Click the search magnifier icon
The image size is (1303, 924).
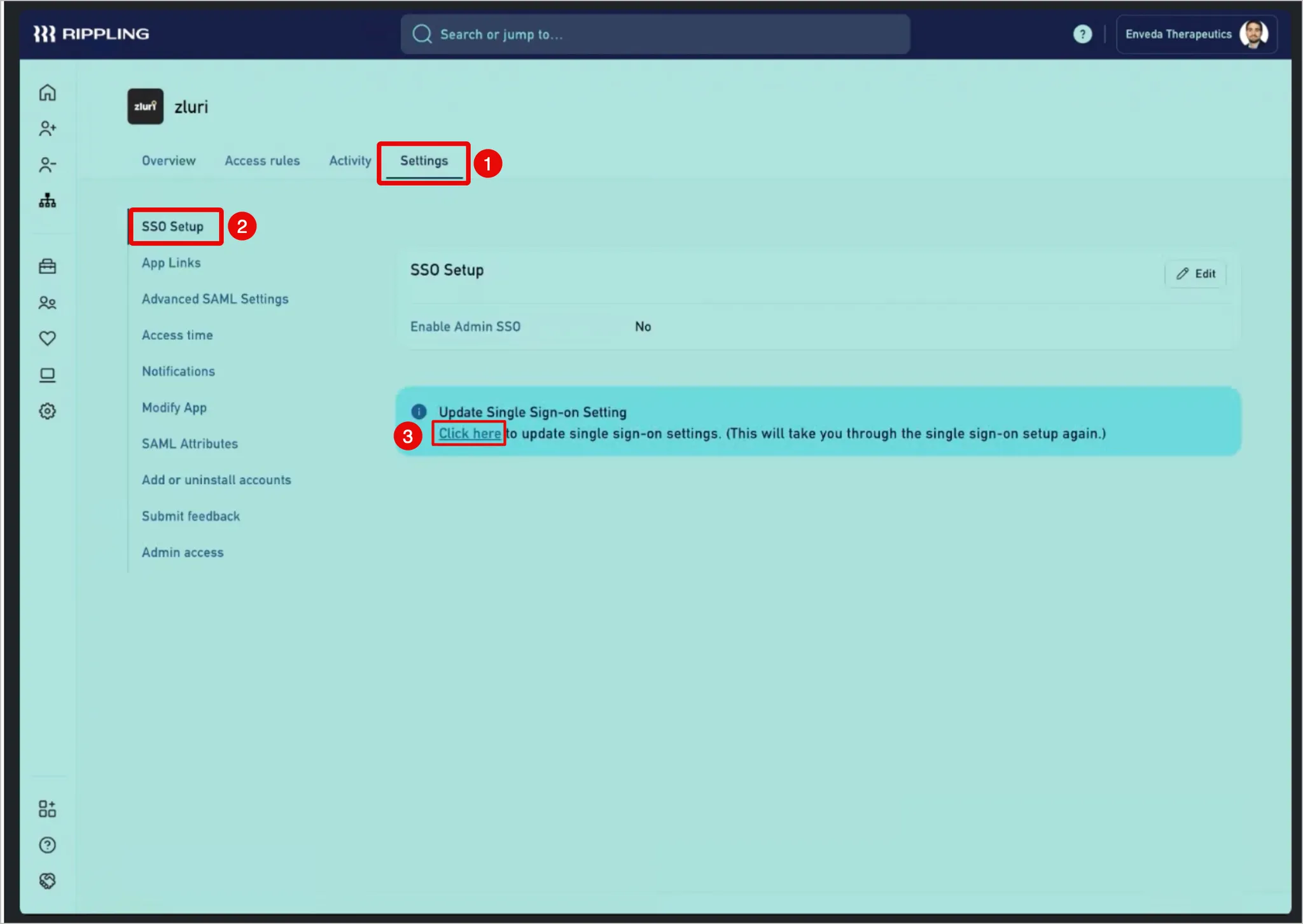[422, 34]
